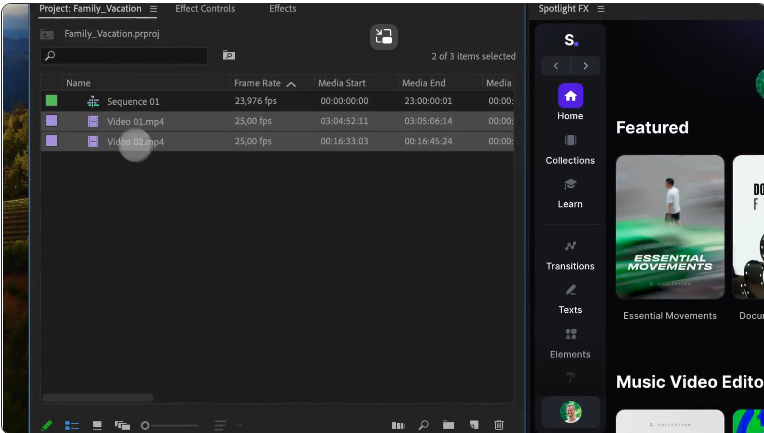Viewport: 764px width, 433px height.
Task: Switch to Freeform View in Project panel
Action: (122, 425)
